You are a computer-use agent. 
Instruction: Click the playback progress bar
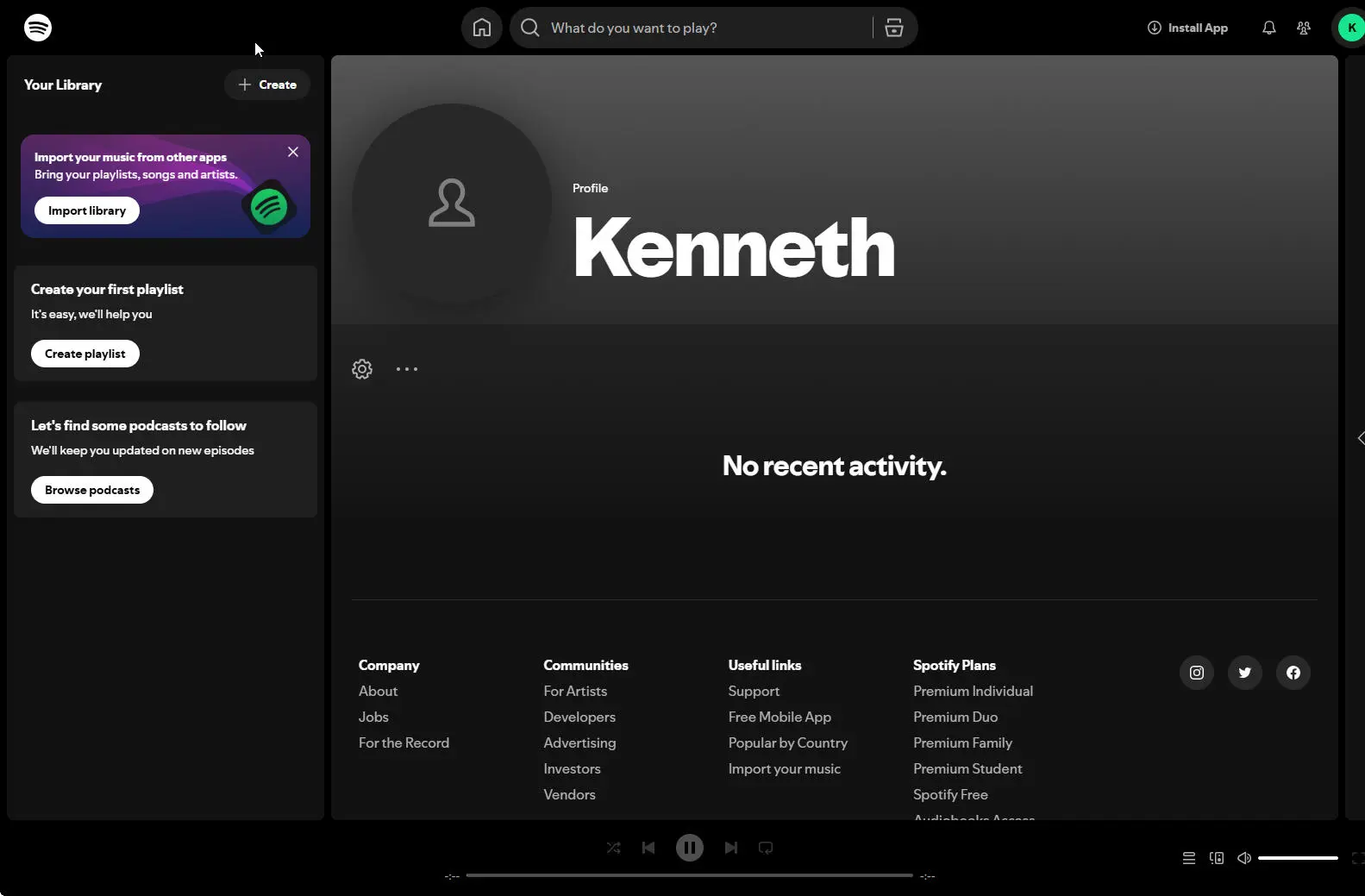pos(690,875)
